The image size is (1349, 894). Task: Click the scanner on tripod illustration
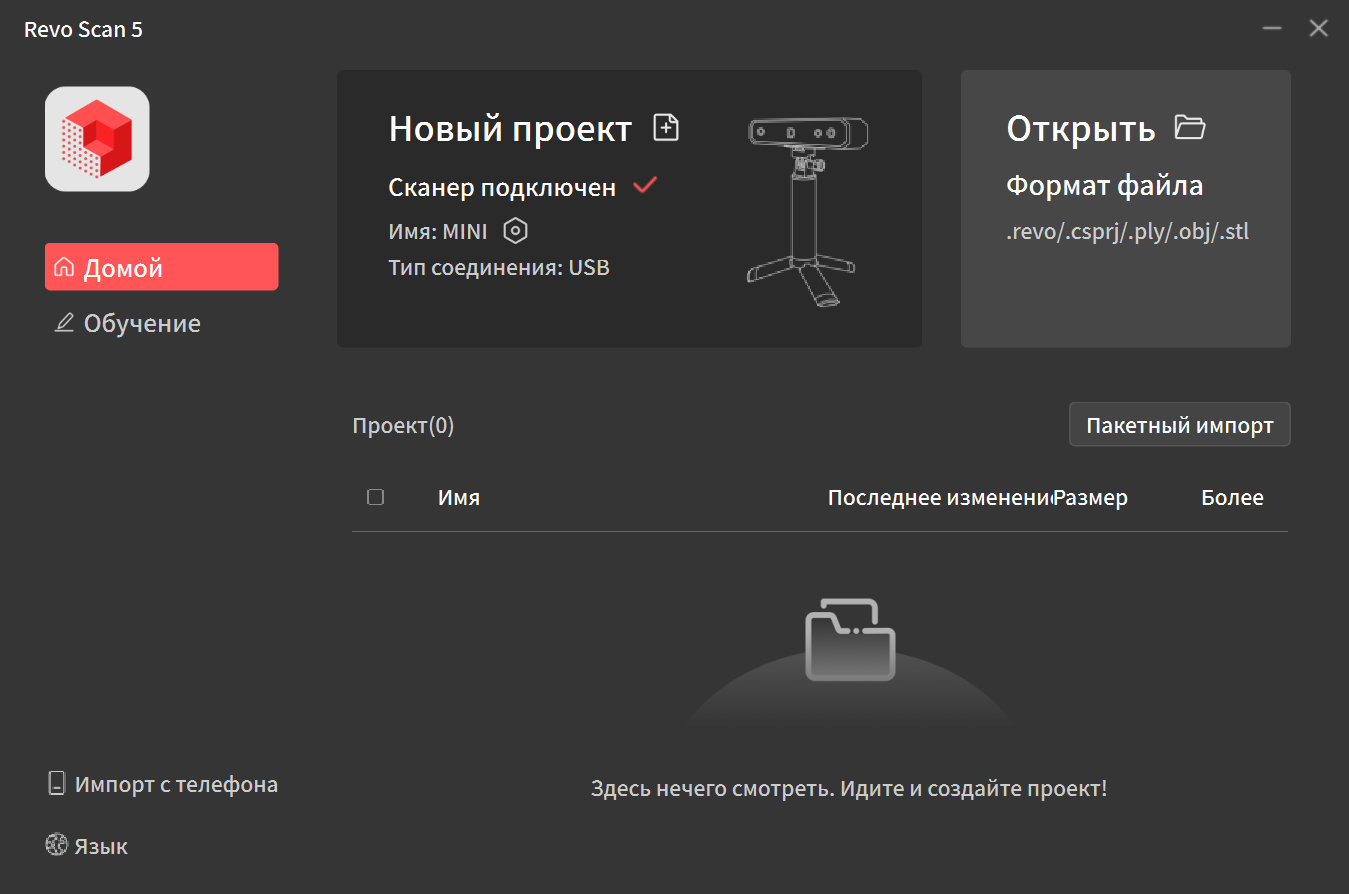pos(806,214)
